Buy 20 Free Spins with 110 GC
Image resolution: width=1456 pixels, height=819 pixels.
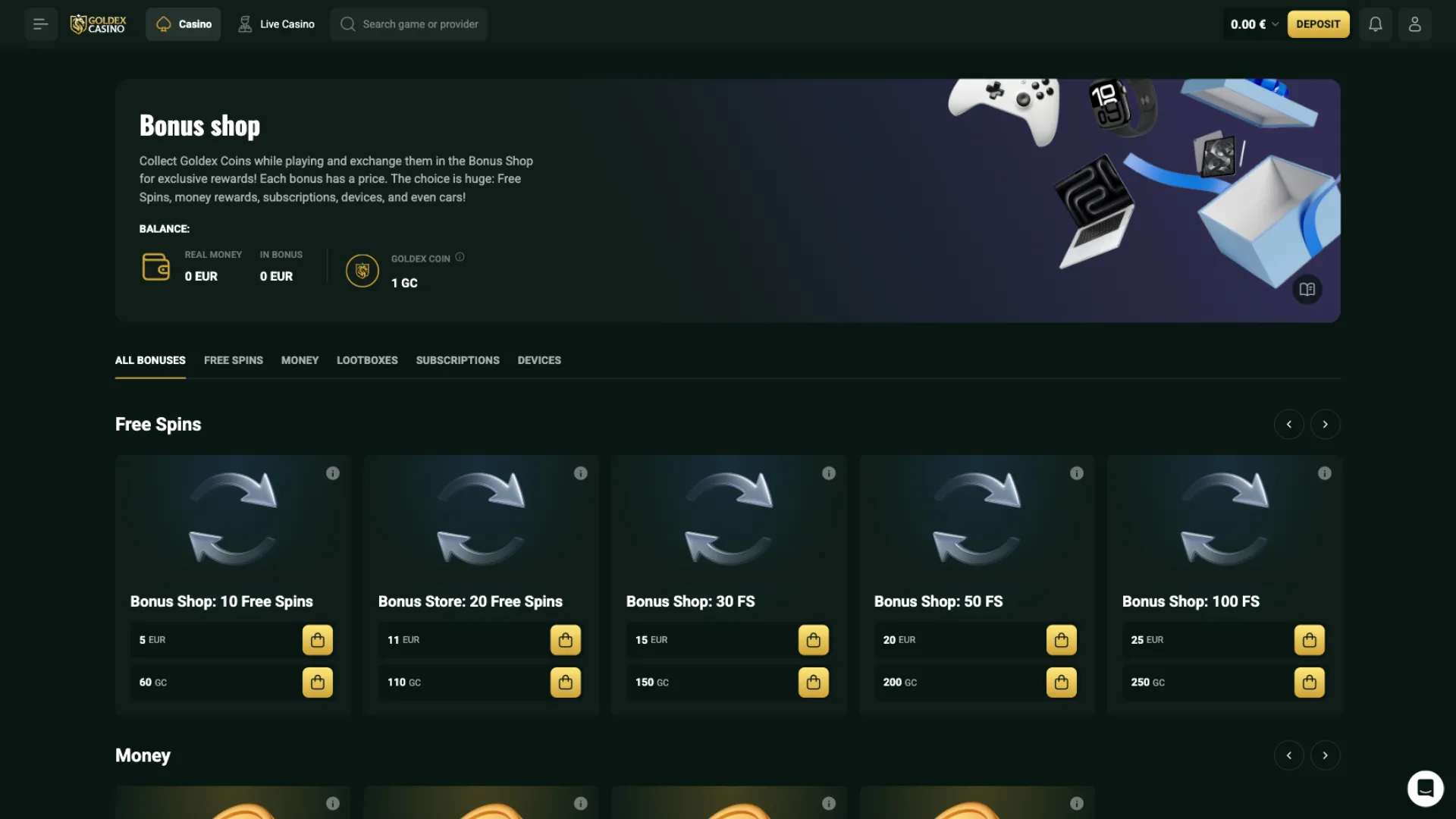click(x=565, y=682)
